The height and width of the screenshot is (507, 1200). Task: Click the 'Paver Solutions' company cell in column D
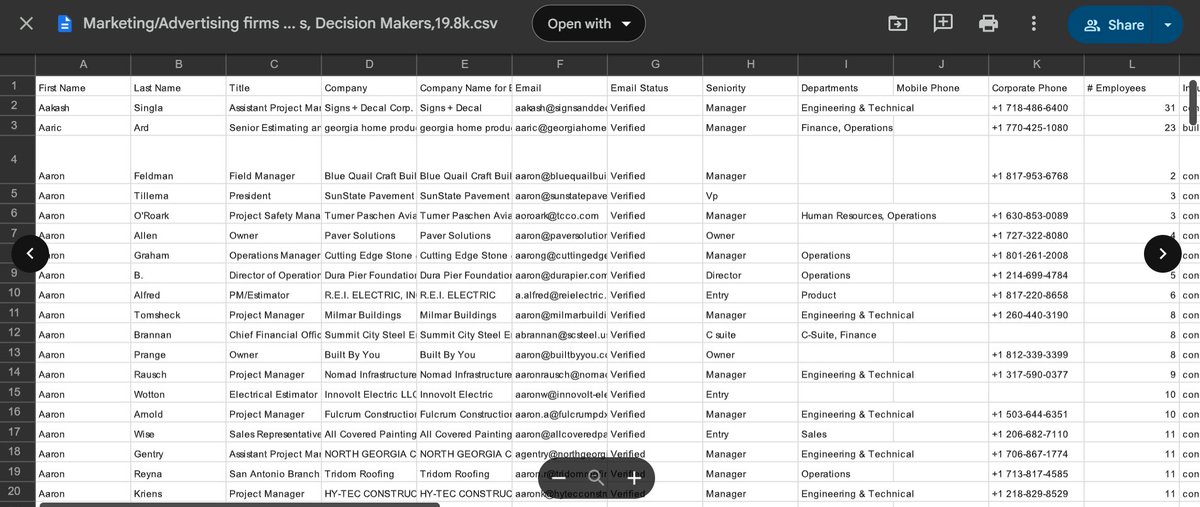point(368,235)
